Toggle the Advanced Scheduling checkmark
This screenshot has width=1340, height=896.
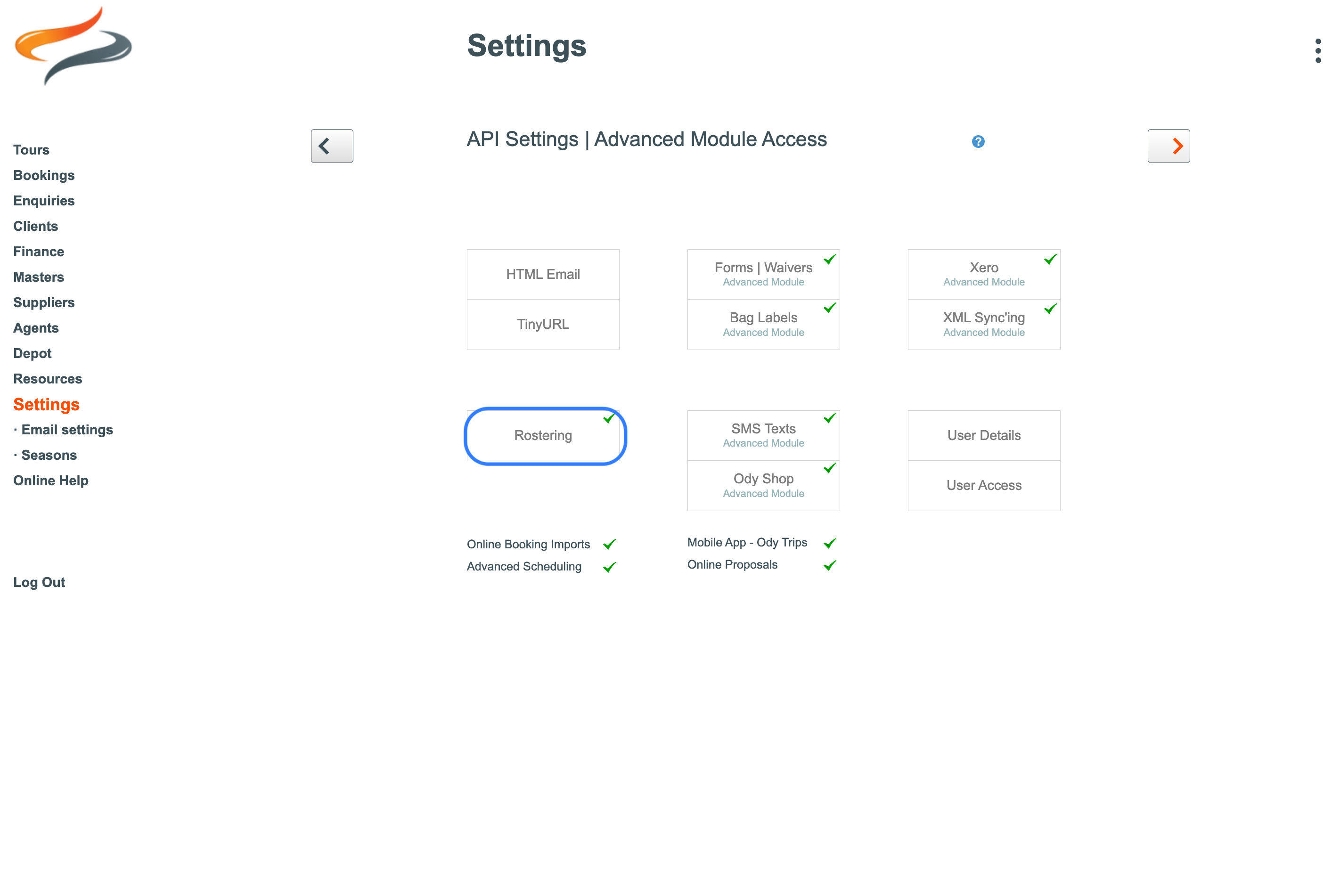coord(609,567)
